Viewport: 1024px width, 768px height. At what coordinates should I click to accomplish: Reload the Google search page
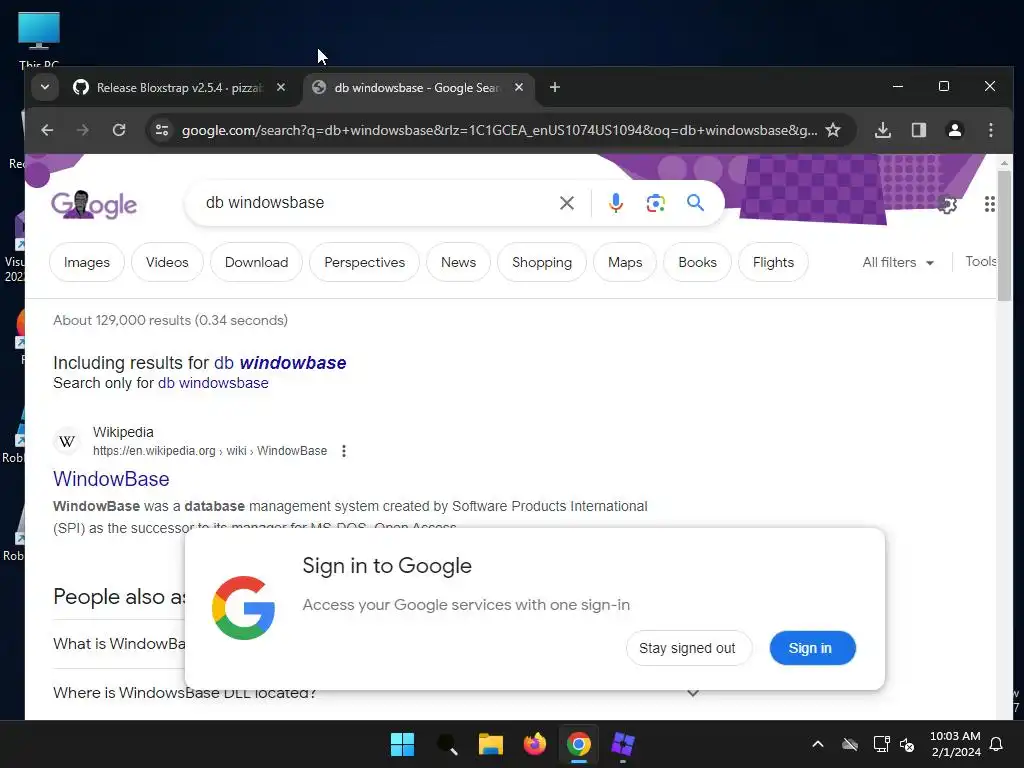pyautogui.click(x=118, y=130)
